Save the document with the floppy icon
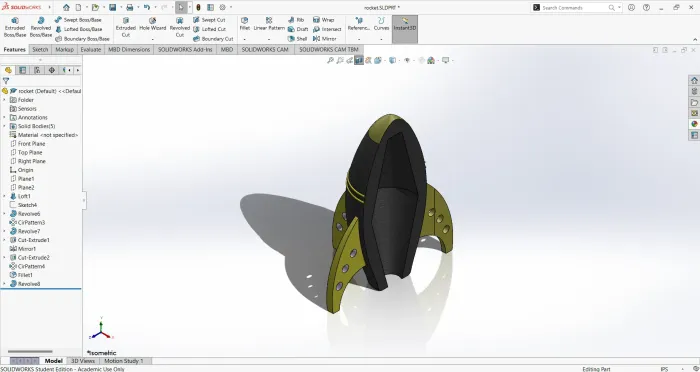This screenshot has width=700, height=372. pyautogui.click(x=112, y=7)
